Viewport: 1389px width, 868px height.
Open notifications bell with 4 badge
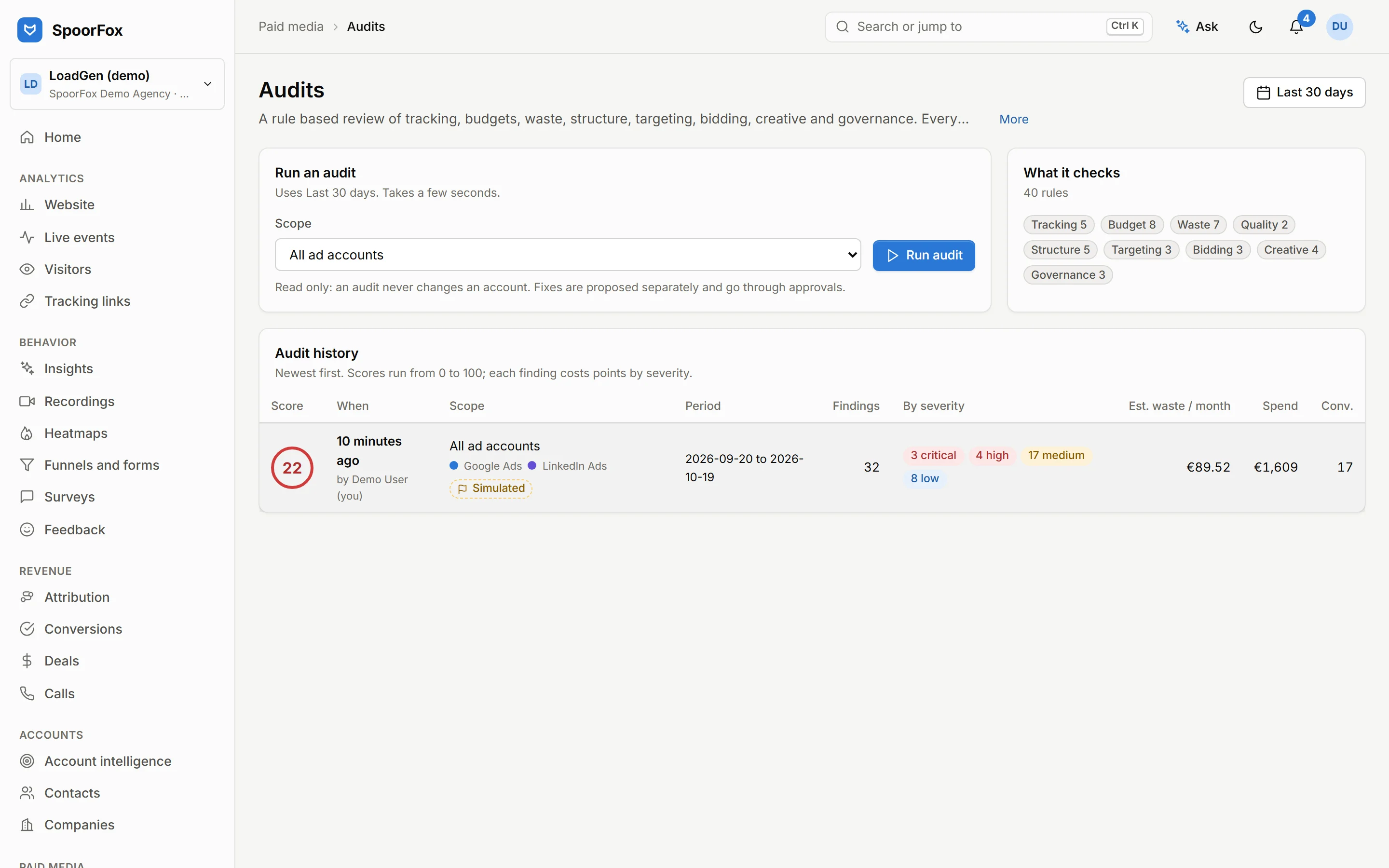(x=1296, y=27)
